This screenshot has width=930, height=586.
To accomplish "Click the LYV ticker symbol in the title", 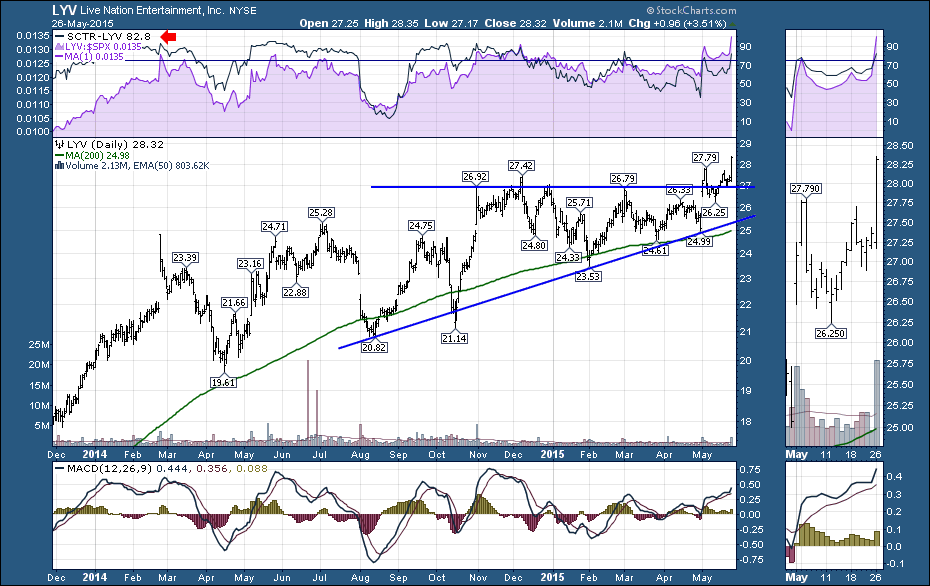I will coord(63,10).
